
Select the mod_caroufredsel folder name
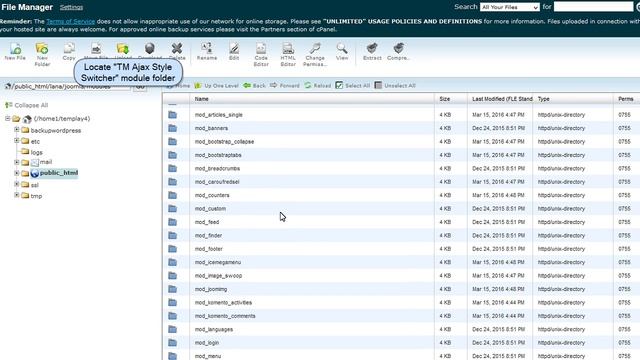217,182
